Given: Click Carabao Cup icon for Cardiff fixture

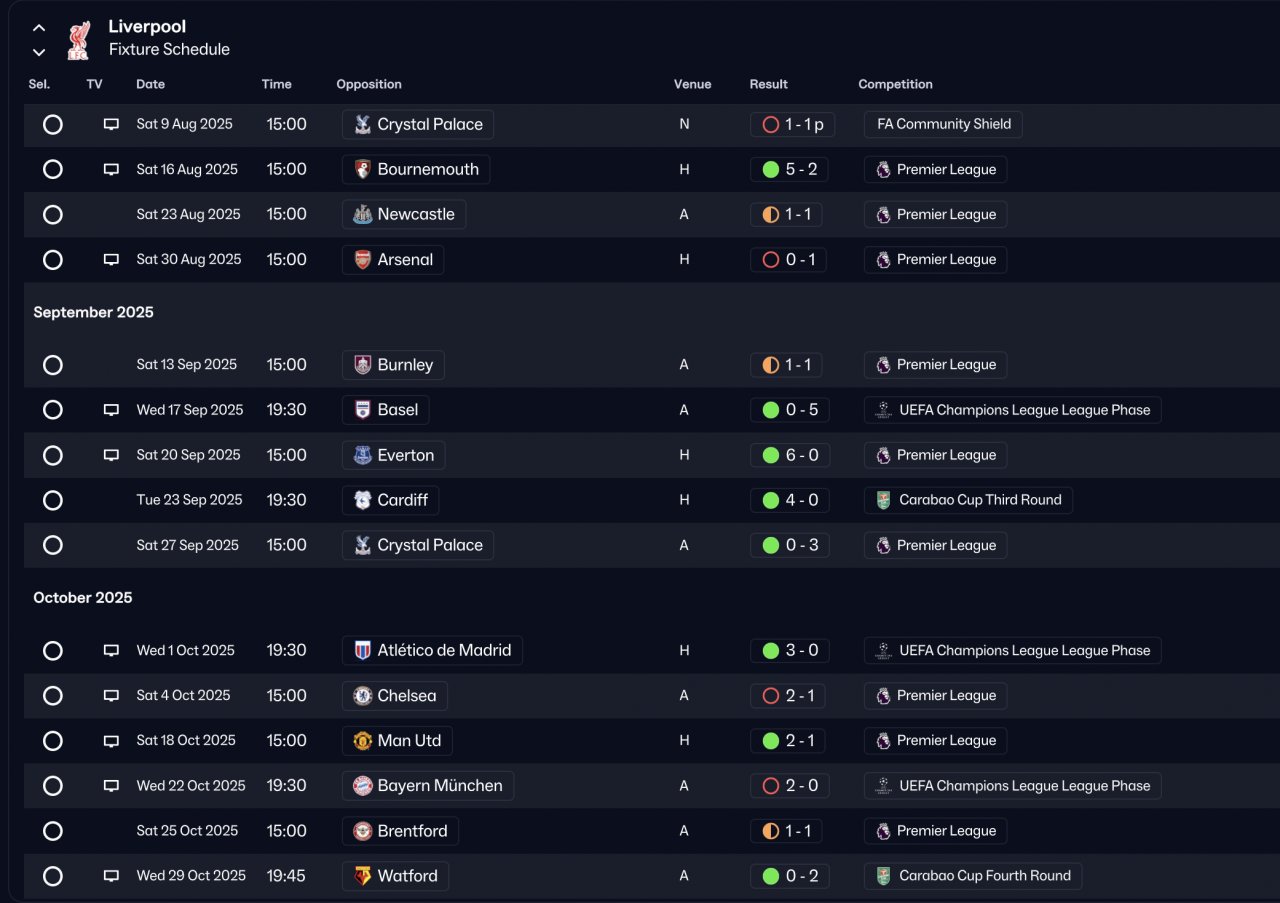Looking at the screenshot, I should 883,500.
